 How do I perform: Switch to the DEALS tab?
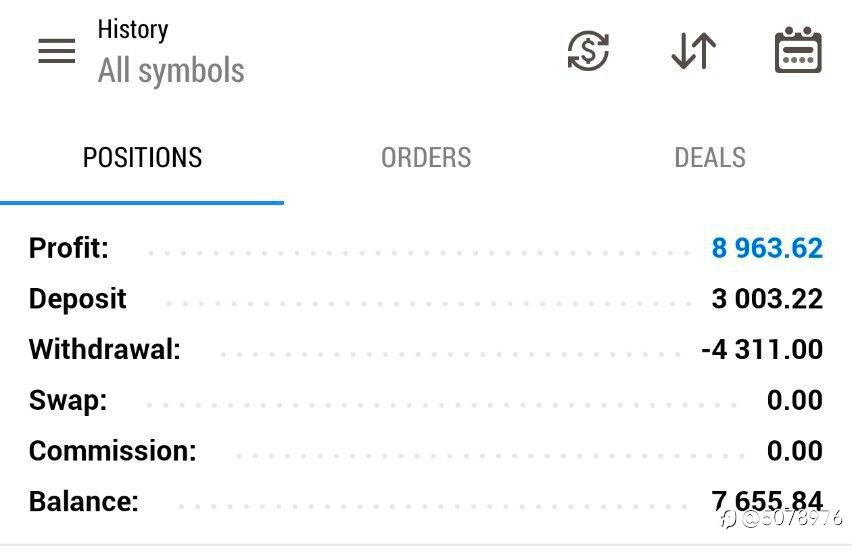coord(710,158)
